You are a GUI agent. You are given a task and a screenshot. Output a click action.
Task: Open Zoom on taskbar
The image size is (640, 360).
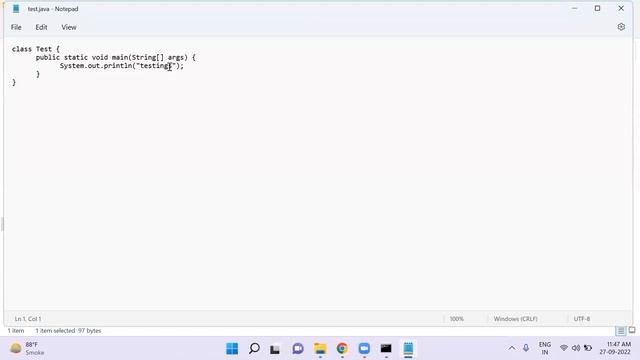click(x=364, y=349)
